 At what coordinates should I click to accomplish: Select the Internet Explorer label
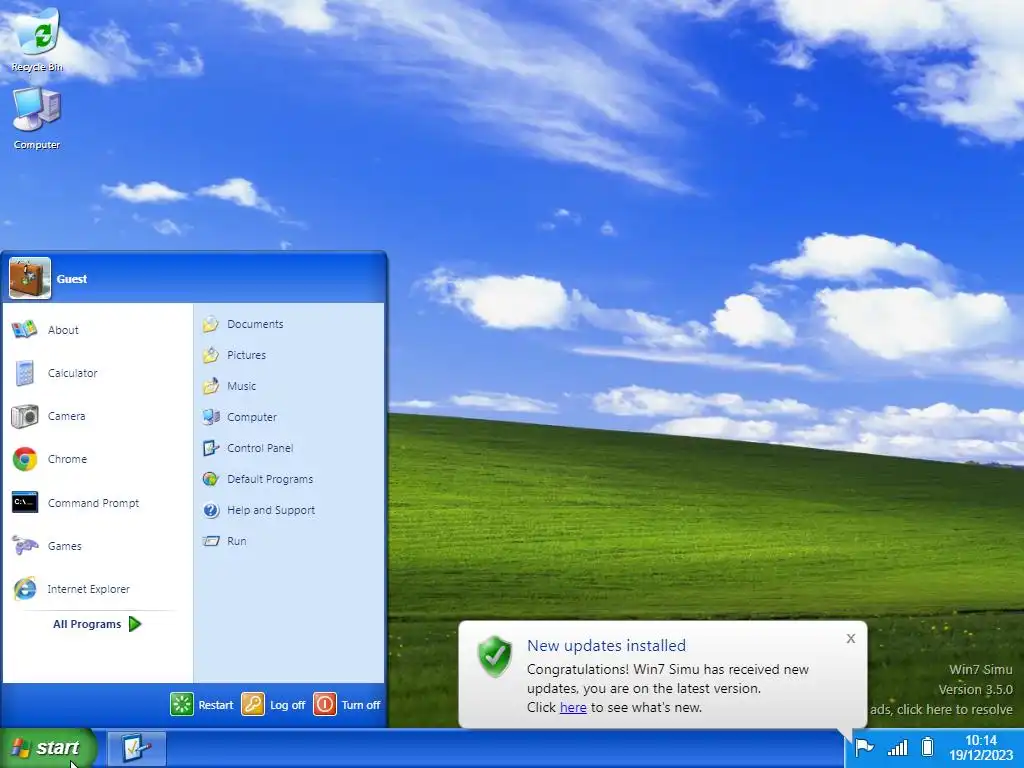88,589
